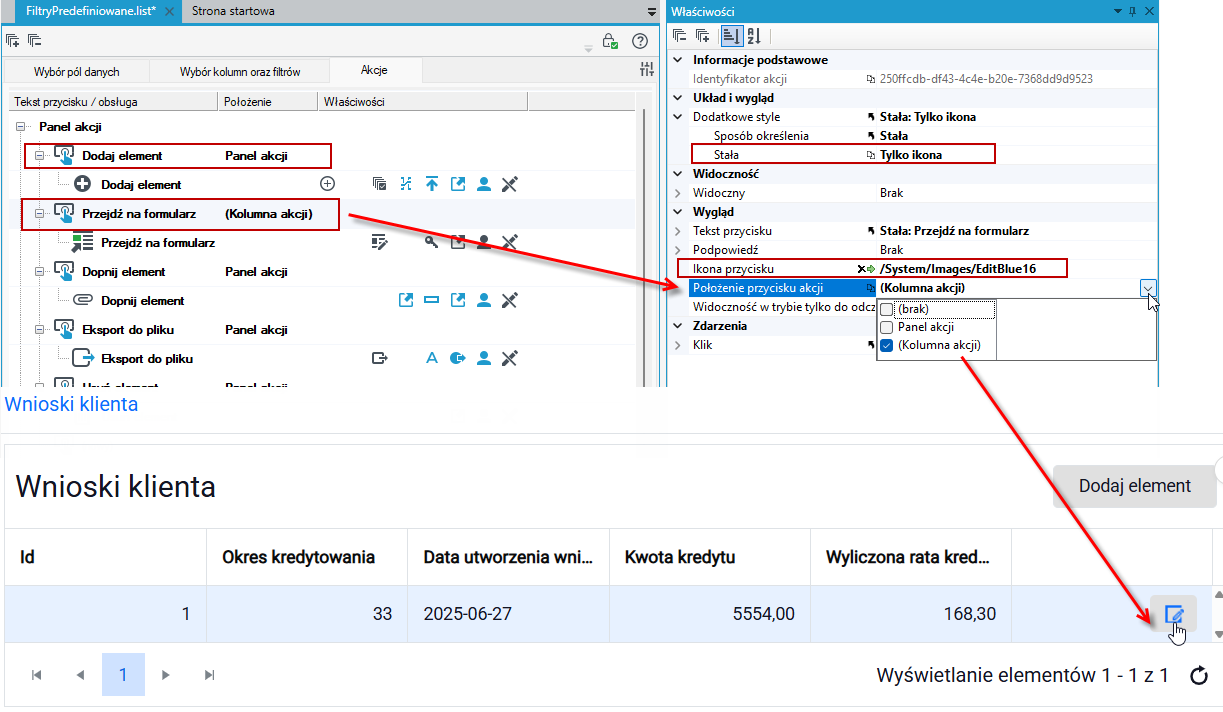The width and height of the screenshot is (1223, 712).
Task: Switch properties to categorized view
Action: 731,36
